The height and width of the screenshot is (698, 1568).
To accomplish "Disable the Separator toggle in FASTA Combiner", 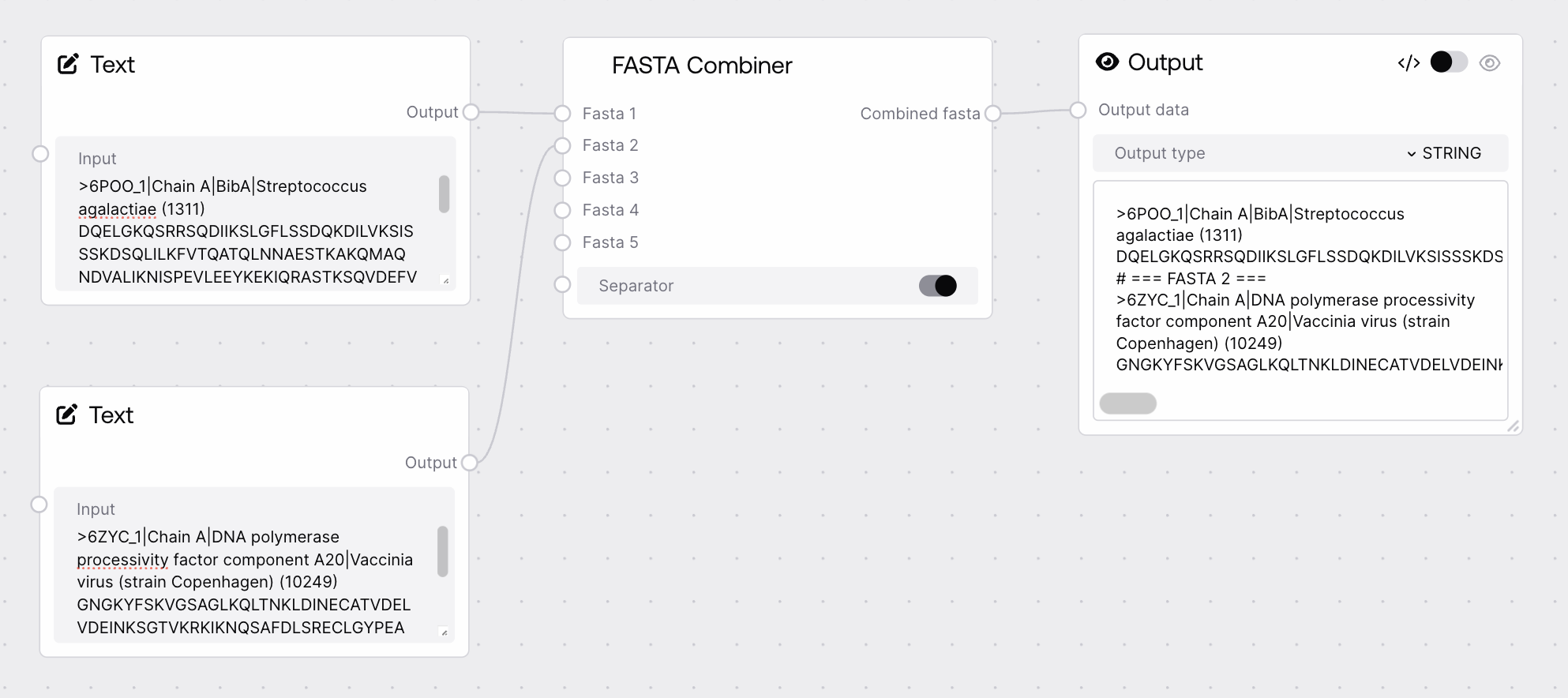I will (x=936, y=285).
